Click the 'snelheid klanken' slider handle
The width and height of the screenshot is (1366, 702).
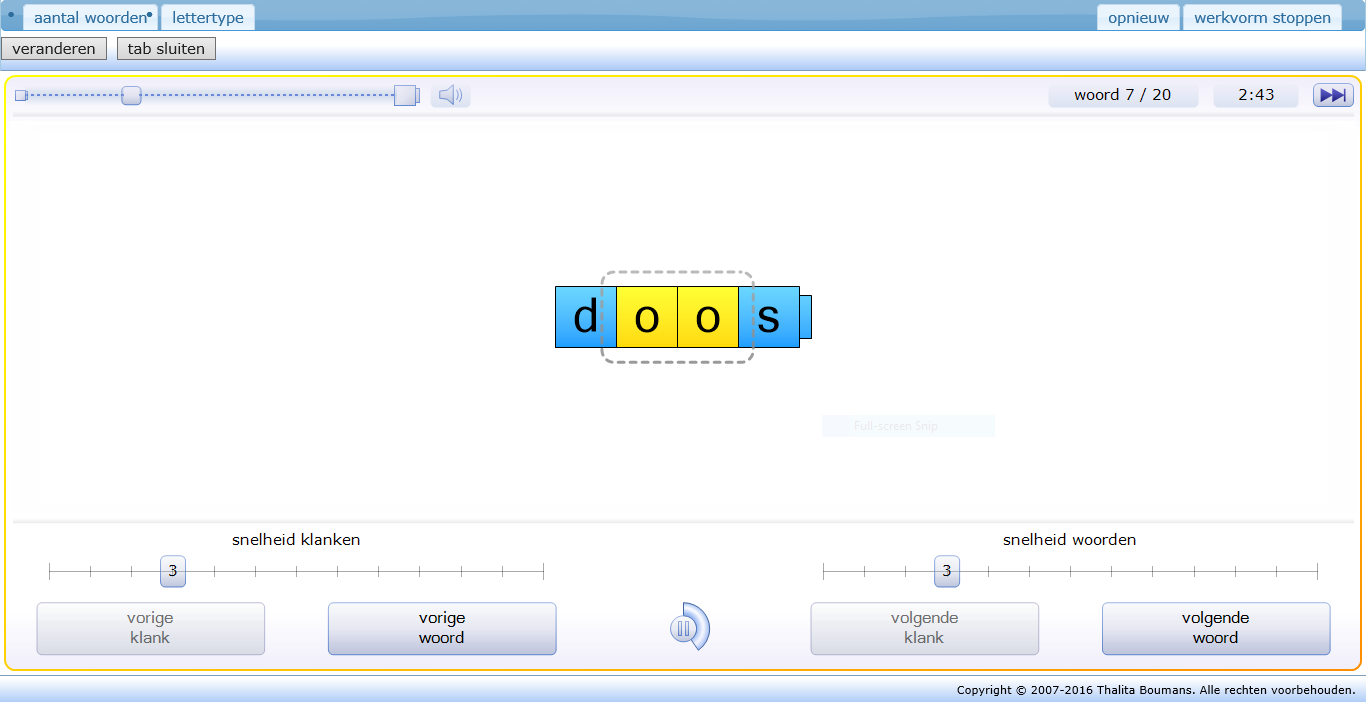click(173, 571)
